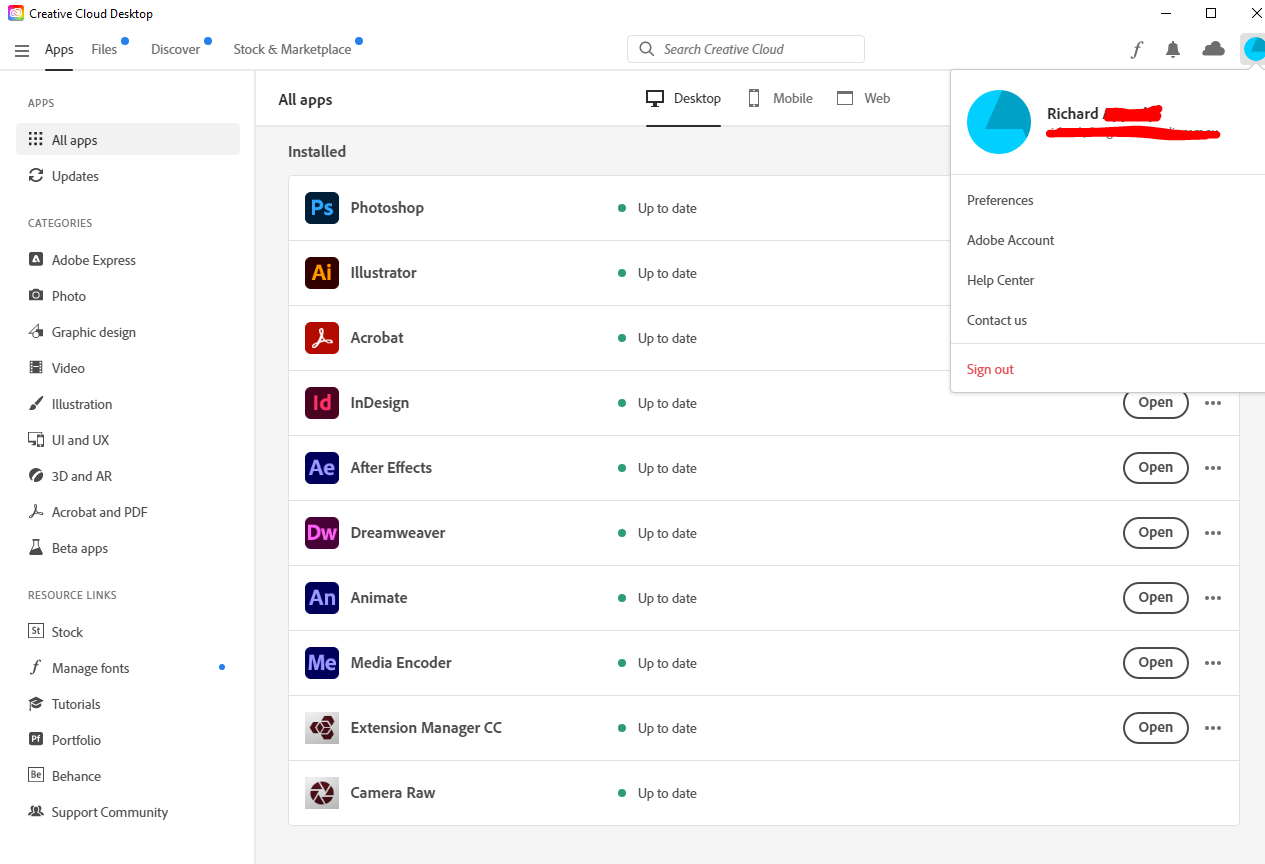Open Updates in the sidebar

[x=128, y=176]
